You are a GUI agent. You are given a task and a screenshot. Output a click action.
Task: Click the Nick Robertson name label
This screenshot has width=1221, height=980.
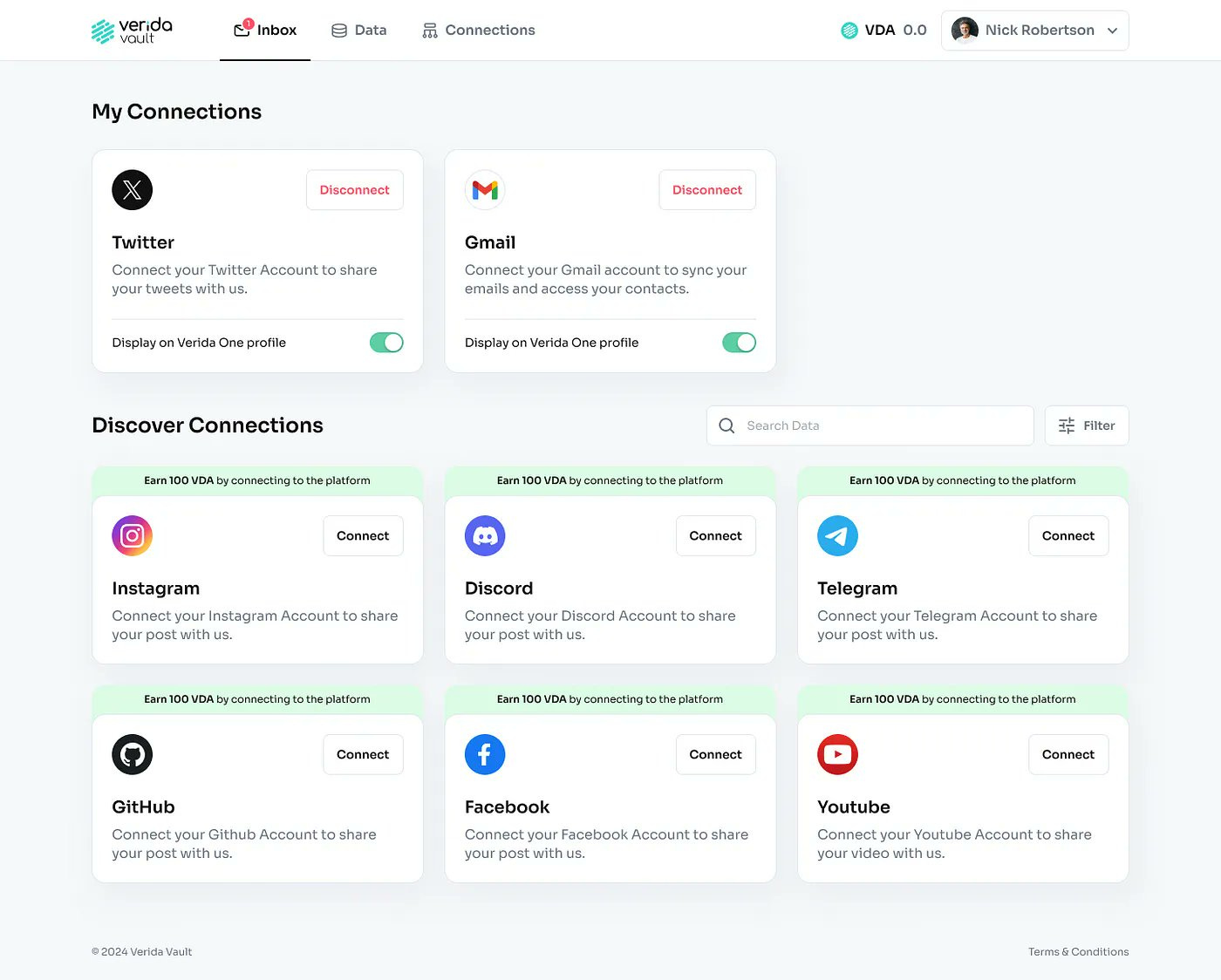point(1040,31)
